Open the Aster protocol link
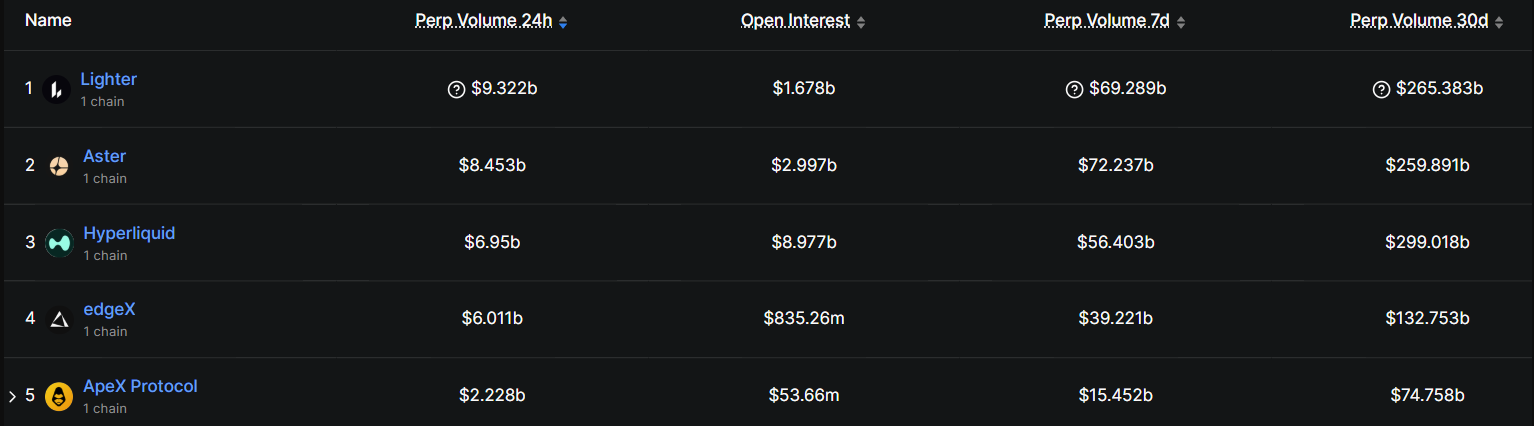The height and width of the screenshot is (426, 1534). click(x=104, y=156)
